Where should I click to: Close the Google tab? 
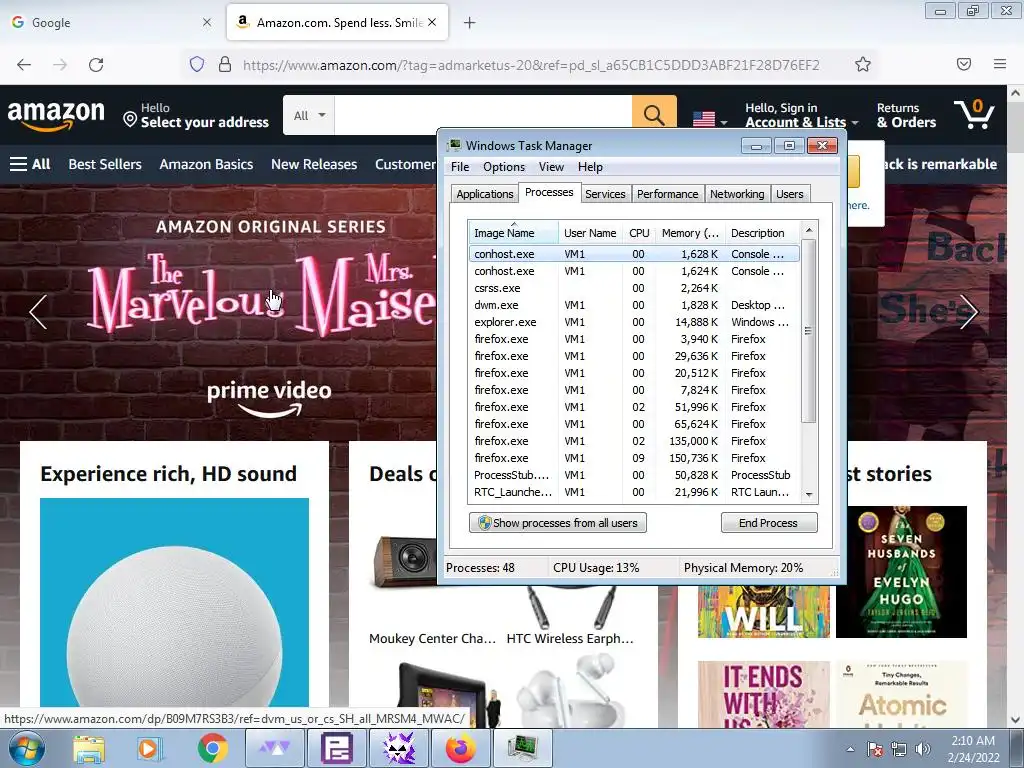[x=207, y=22]
